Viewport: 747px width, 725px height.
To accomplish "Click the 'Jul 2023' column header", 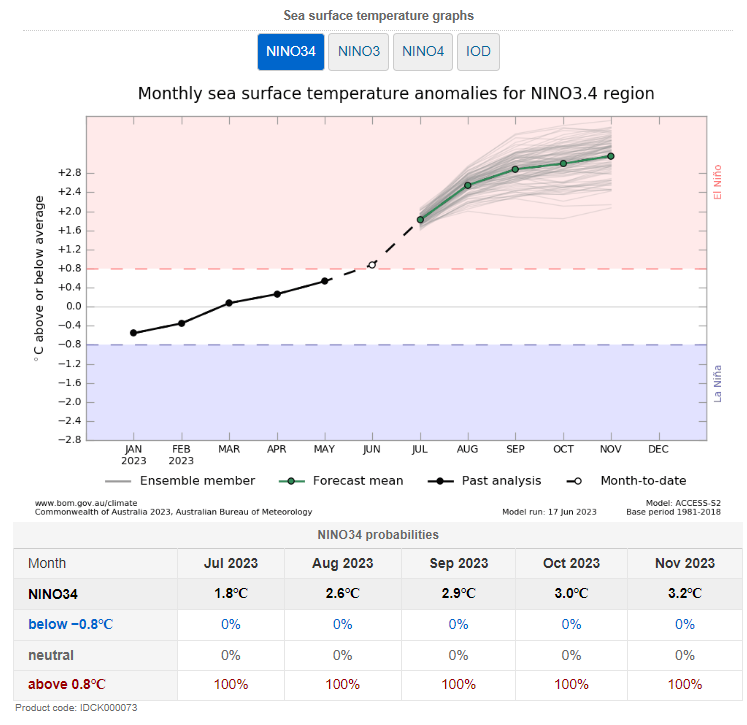I will [231, 563].
